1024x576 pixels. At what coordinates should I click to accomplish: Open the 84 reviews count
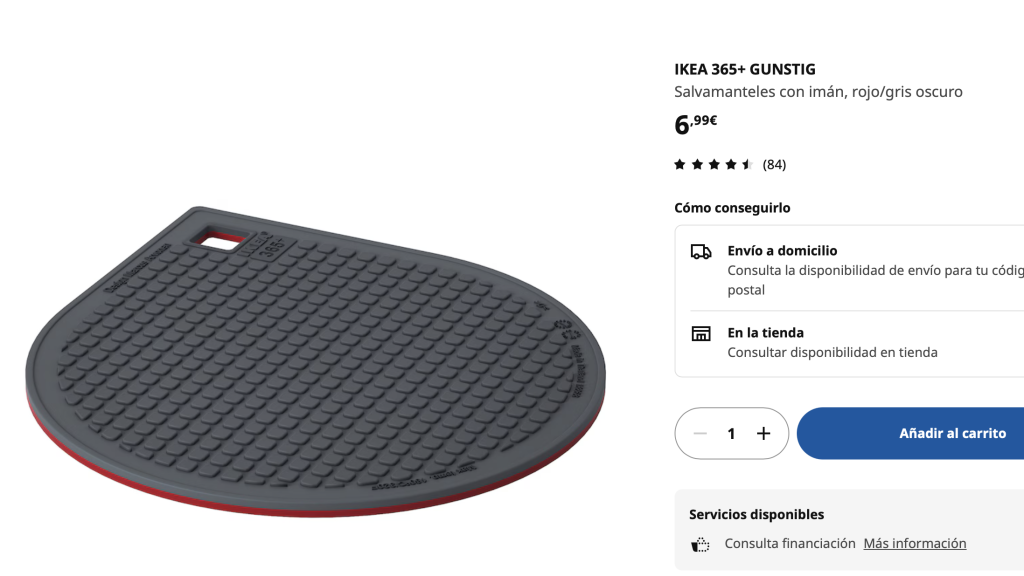coord(775,165)
